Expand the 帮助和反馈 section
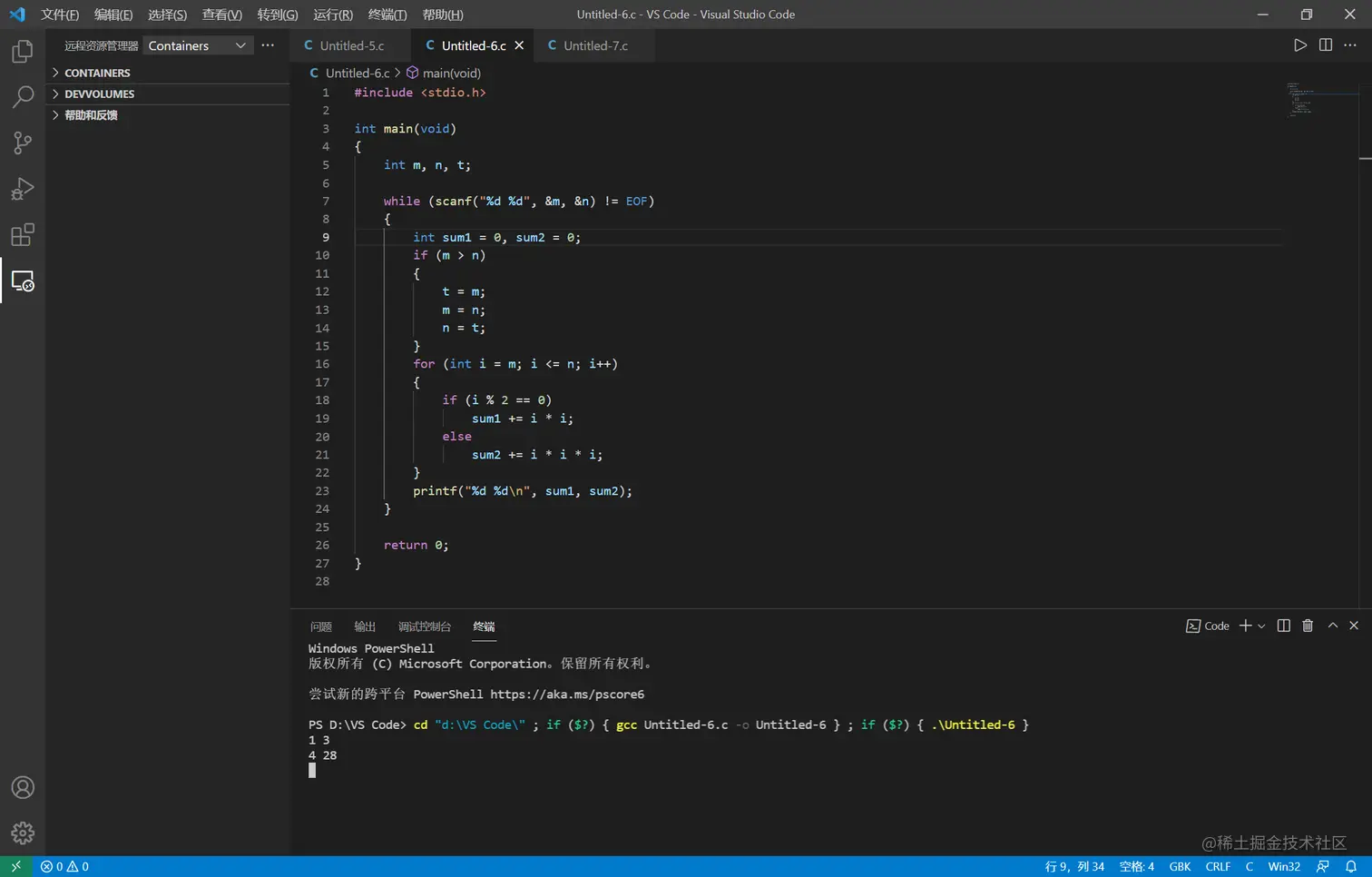This screenshot has width=1372, height=877. [x=170, y=115]
